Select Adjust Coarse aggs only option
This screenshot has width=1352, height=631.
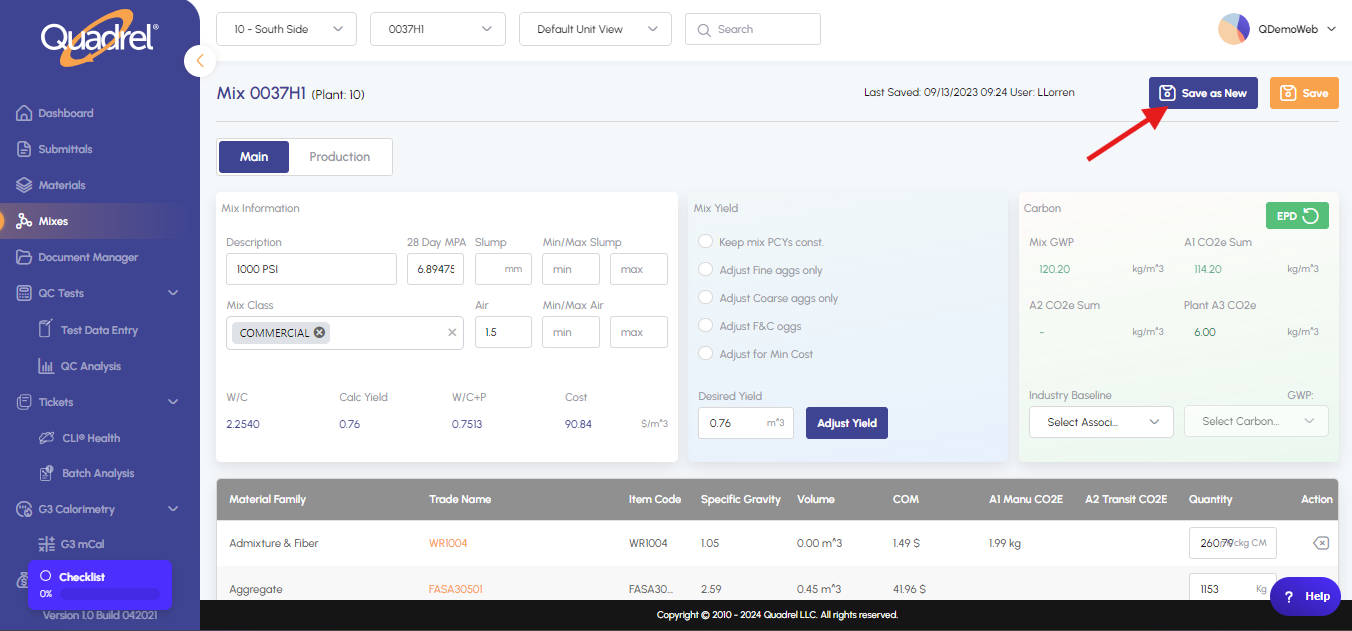point(706,298)
